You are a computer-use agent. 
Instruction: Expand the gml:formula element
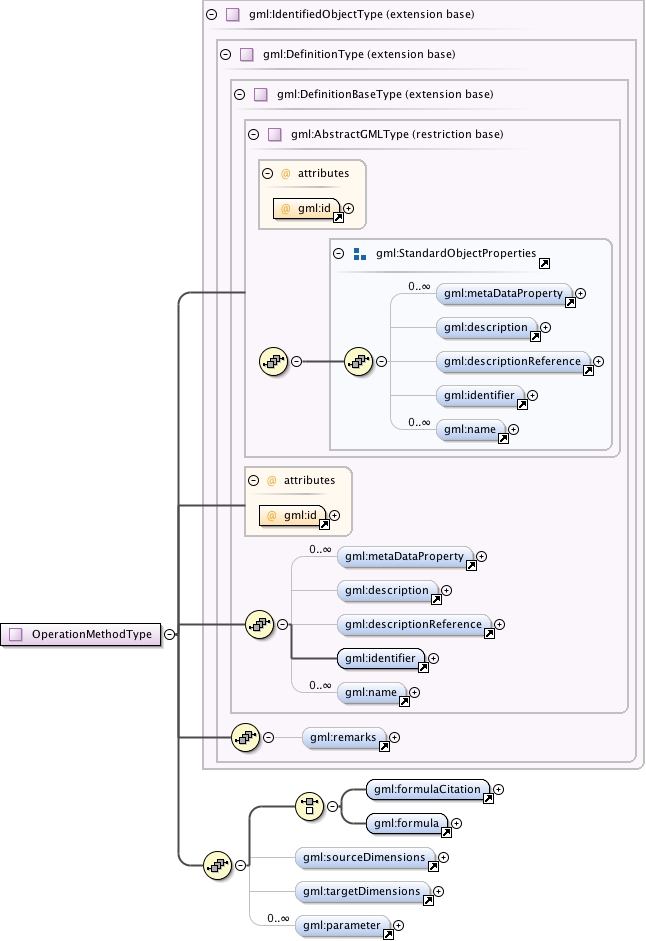456,823
